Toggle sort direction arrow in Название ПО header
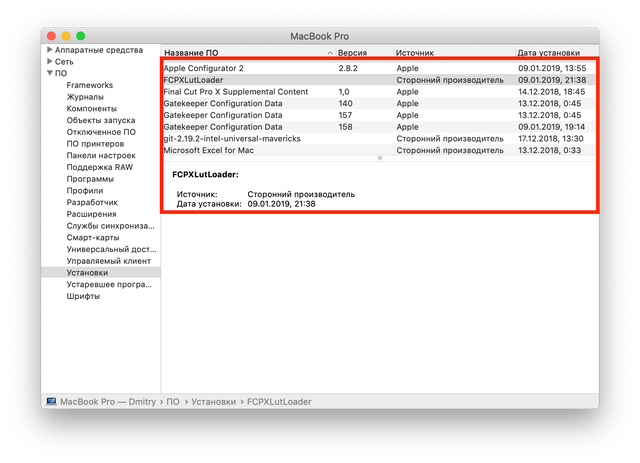 coord(330,53)
